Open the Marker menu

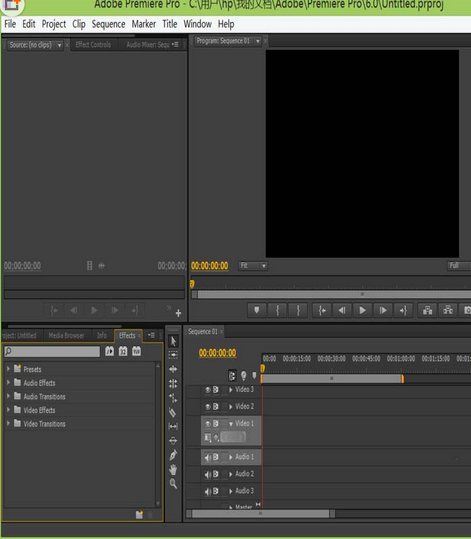tap(144, 24)
